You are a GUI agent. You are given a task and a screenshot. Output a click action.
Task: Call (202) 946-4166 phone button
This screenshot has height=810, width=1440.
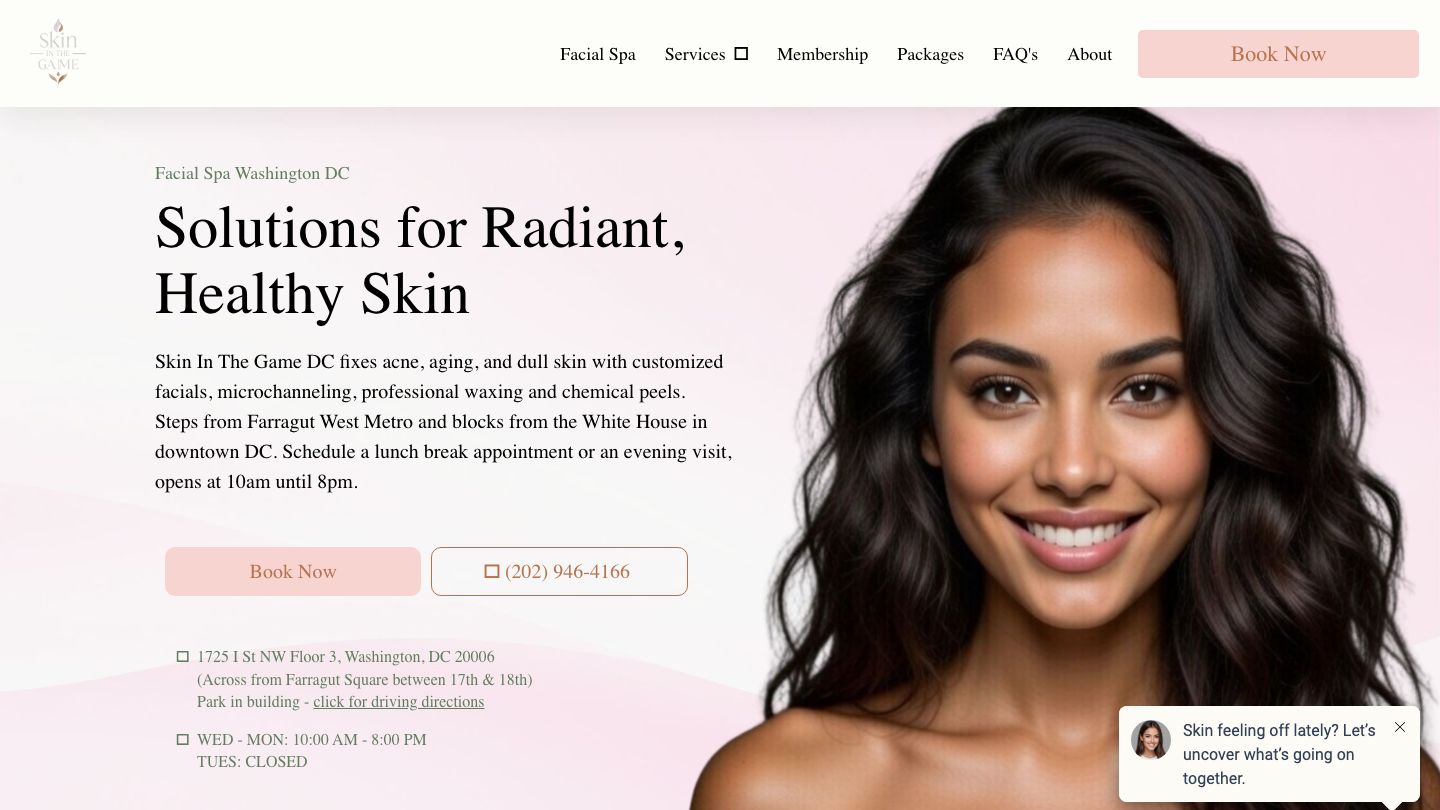coord(559,571)
